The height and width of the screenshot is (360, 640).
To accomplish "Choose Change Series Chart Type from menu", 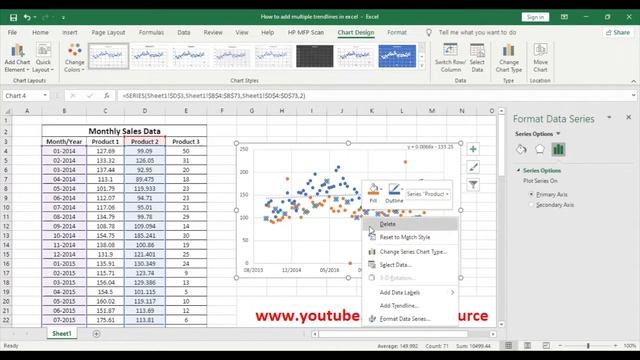I will point(410,252).
